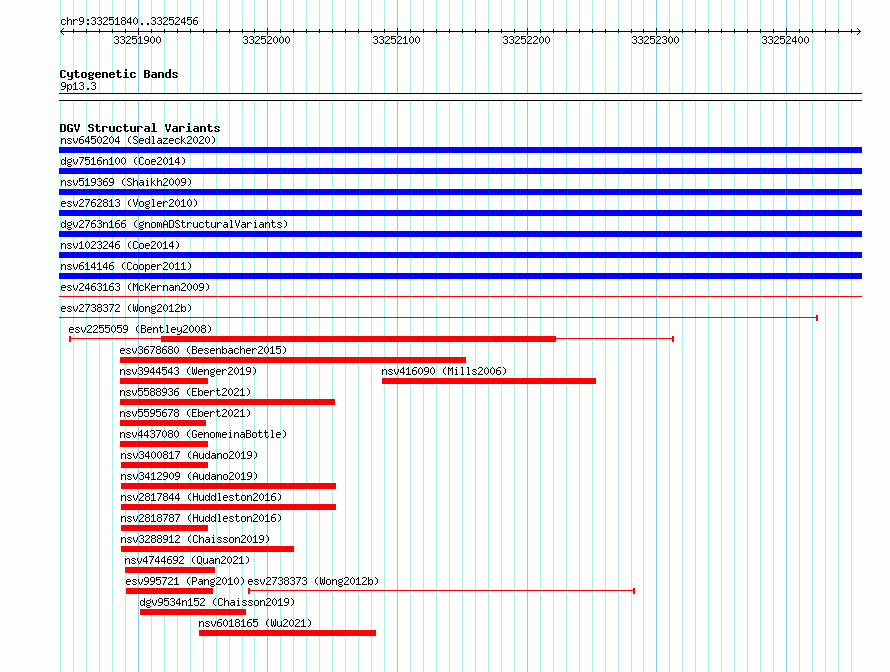Open esv2738372 (Wong2012b) variant label
Image resolution: width=890 pixels, height=672 pixels.
126,308
